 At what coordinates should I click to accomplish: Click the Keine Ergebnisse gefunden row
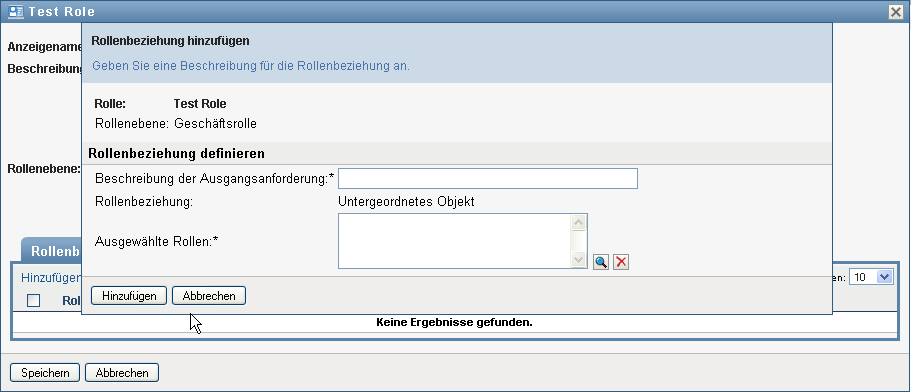point(455,322)
